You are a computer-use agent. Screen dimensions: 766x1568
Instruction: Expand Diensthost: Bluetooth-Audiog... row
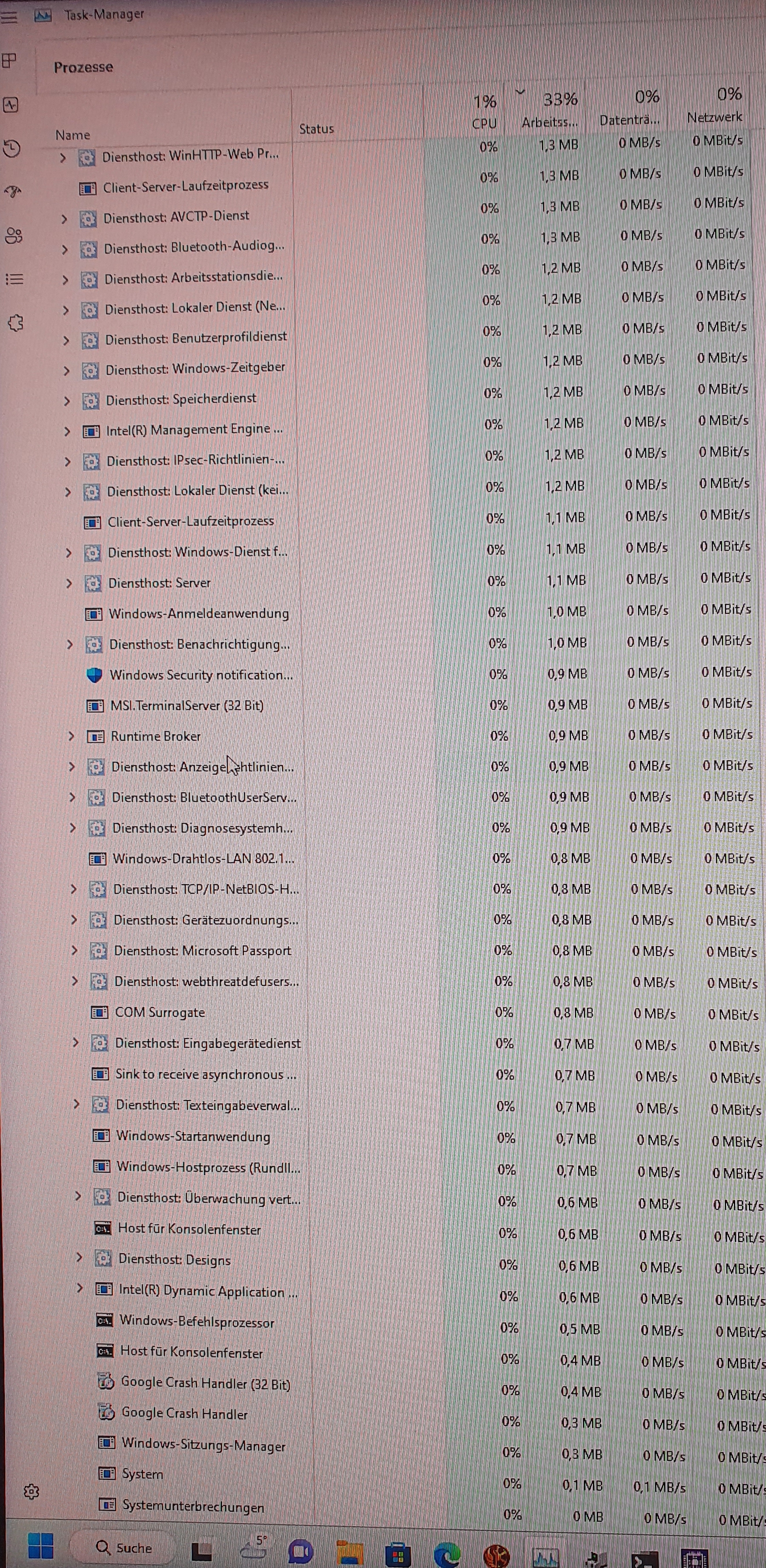65,250
